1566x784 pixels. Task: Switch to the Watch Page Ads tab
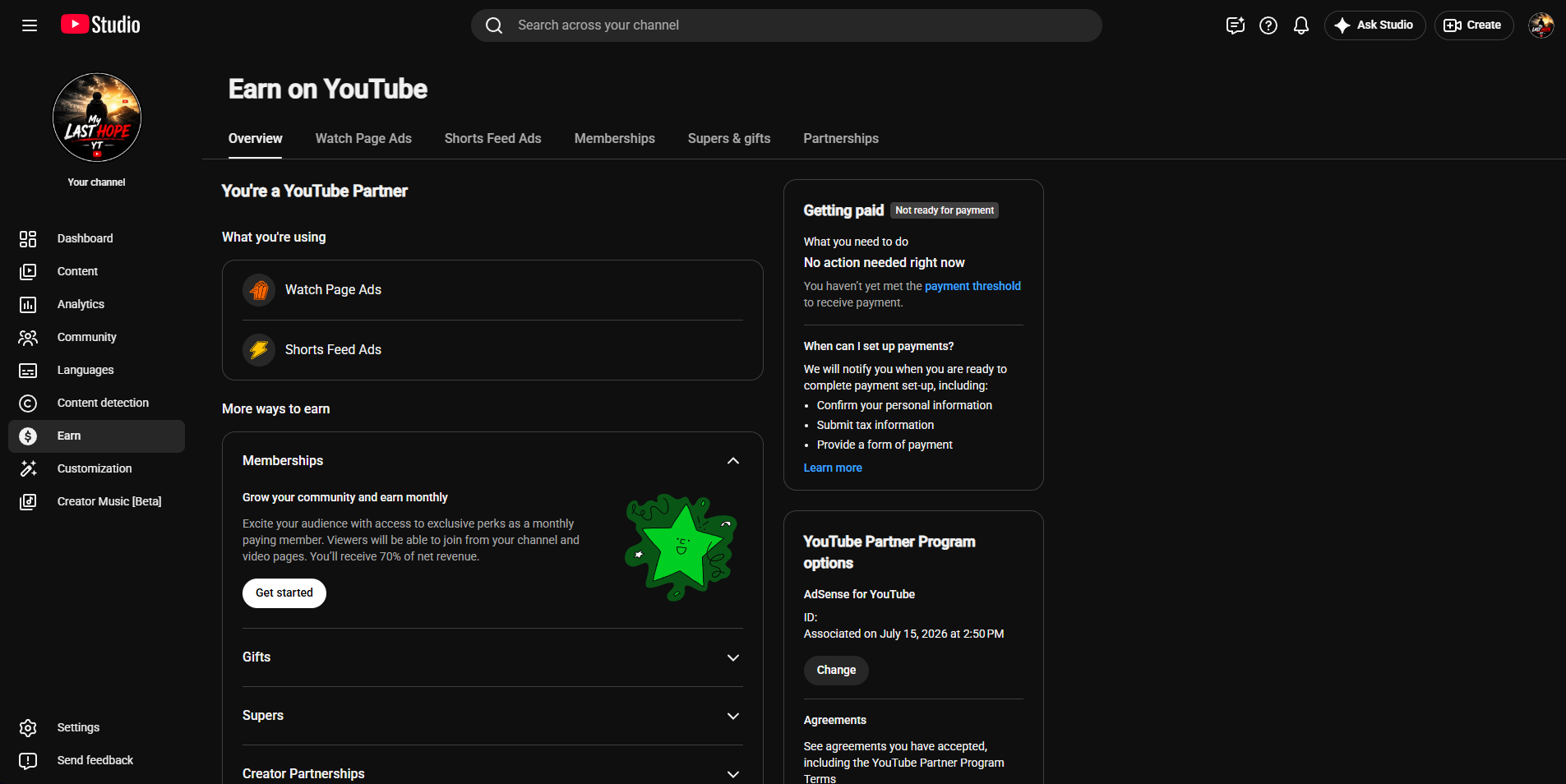click(363, 138)
